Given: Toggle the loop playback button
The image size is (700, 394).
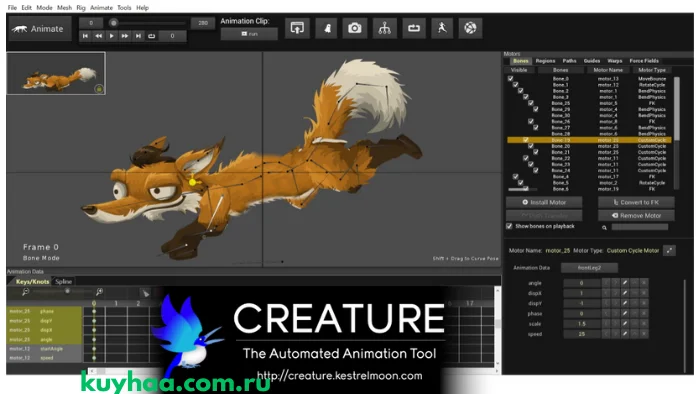Looking at the screenshot, I should tap(152, 36).
